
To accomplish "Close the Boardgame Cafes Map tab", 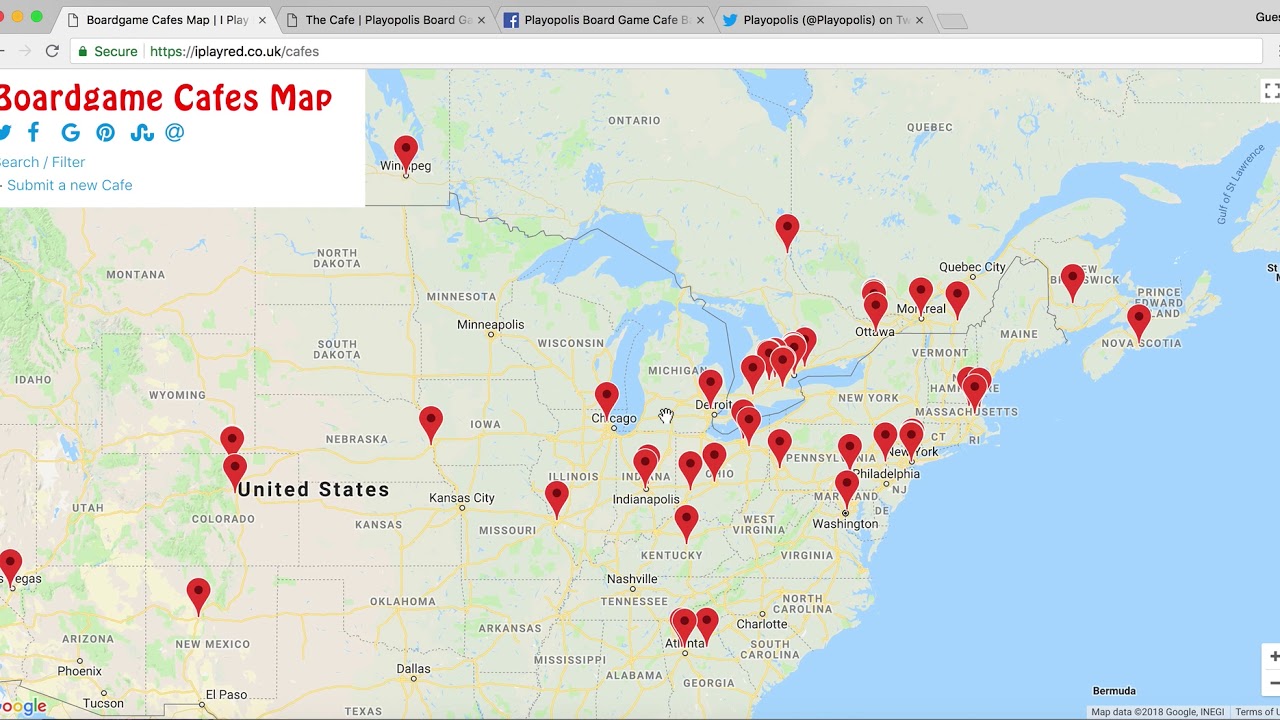I will click(263, 20).
